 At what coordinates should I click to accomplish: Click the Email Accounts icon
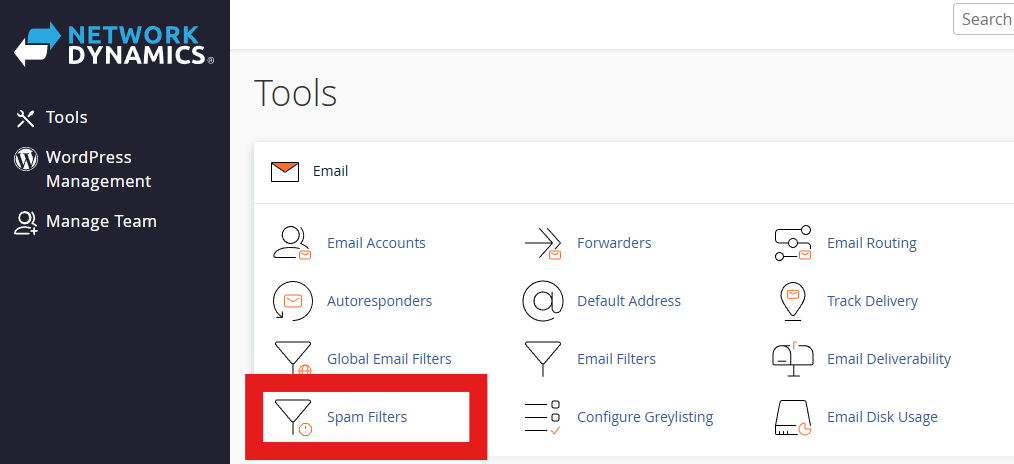coord(292,243)
